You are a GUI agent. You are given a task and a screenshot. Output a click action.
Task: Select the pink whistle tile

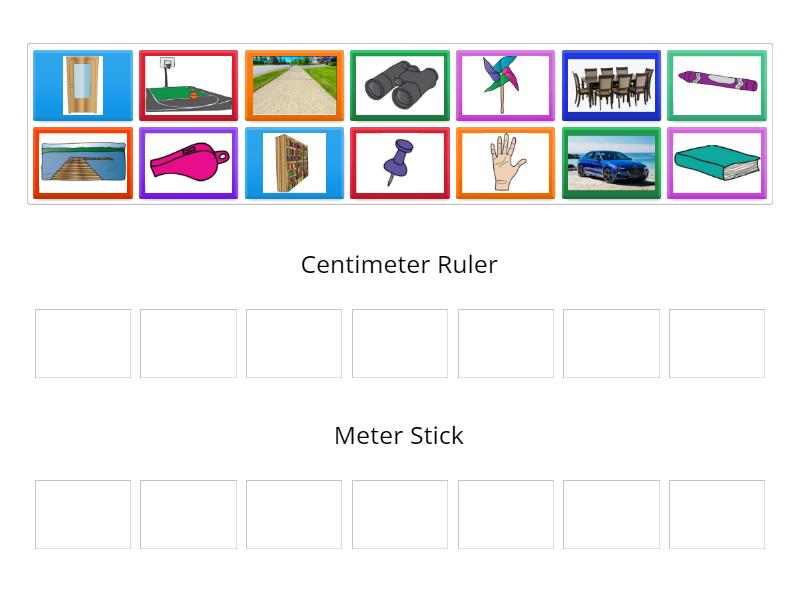189,163
